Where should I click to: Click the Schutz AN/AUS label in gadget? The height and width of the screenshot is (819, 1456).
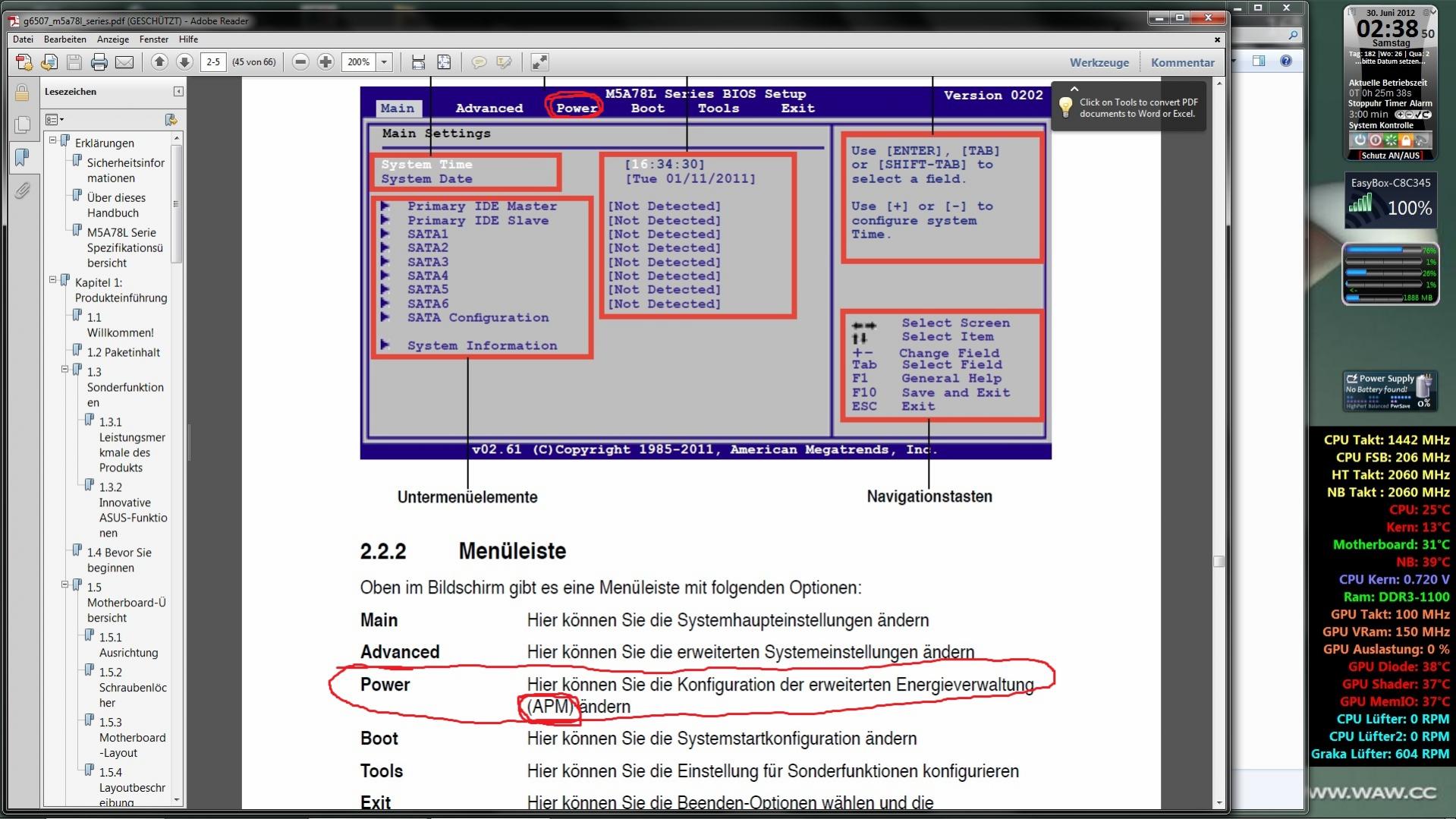pos(1390,156)
